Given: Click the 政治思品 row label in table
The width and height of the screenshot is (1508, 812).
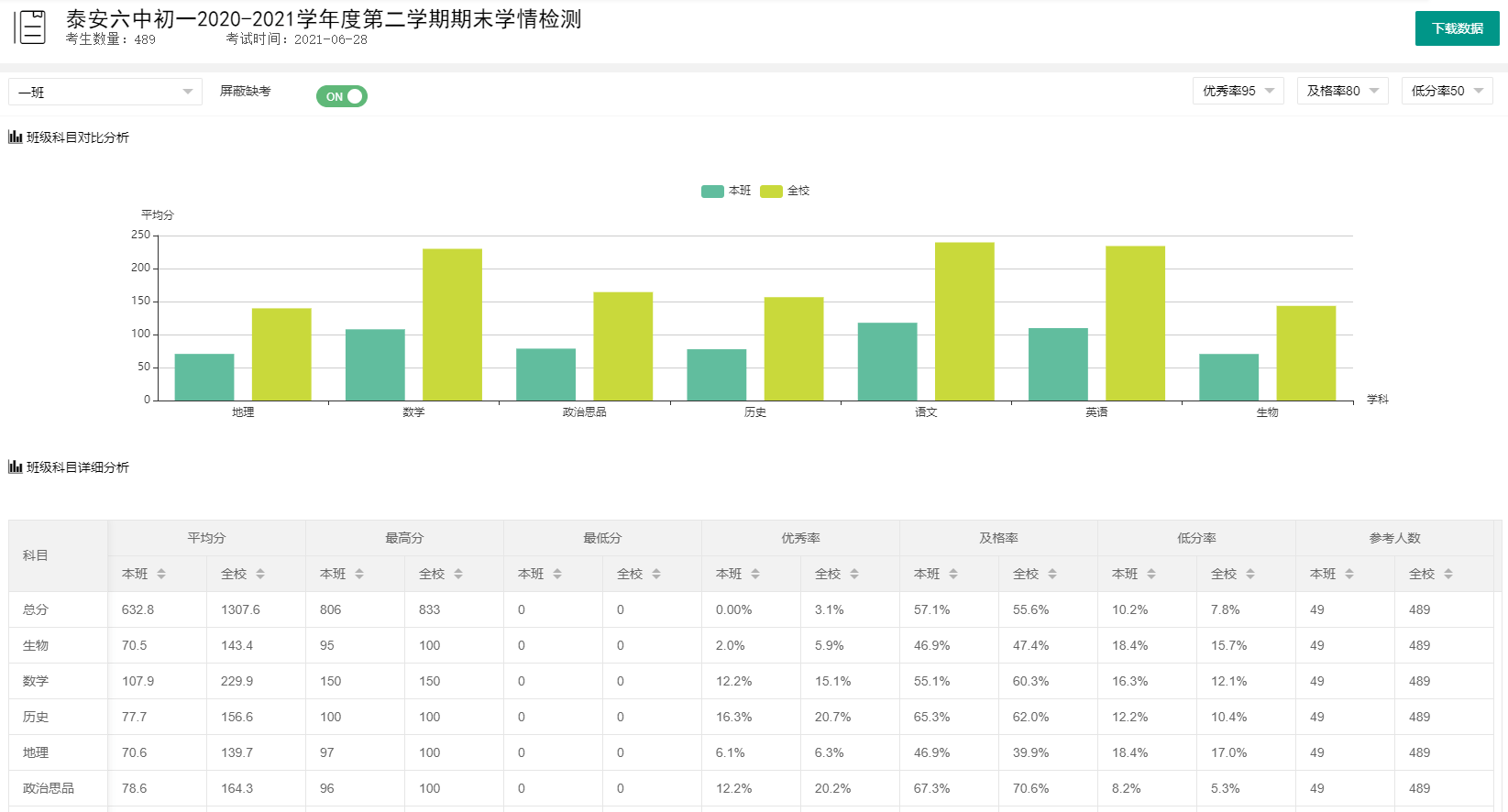Looking at the screenshot, I should [x=49, y=788].
